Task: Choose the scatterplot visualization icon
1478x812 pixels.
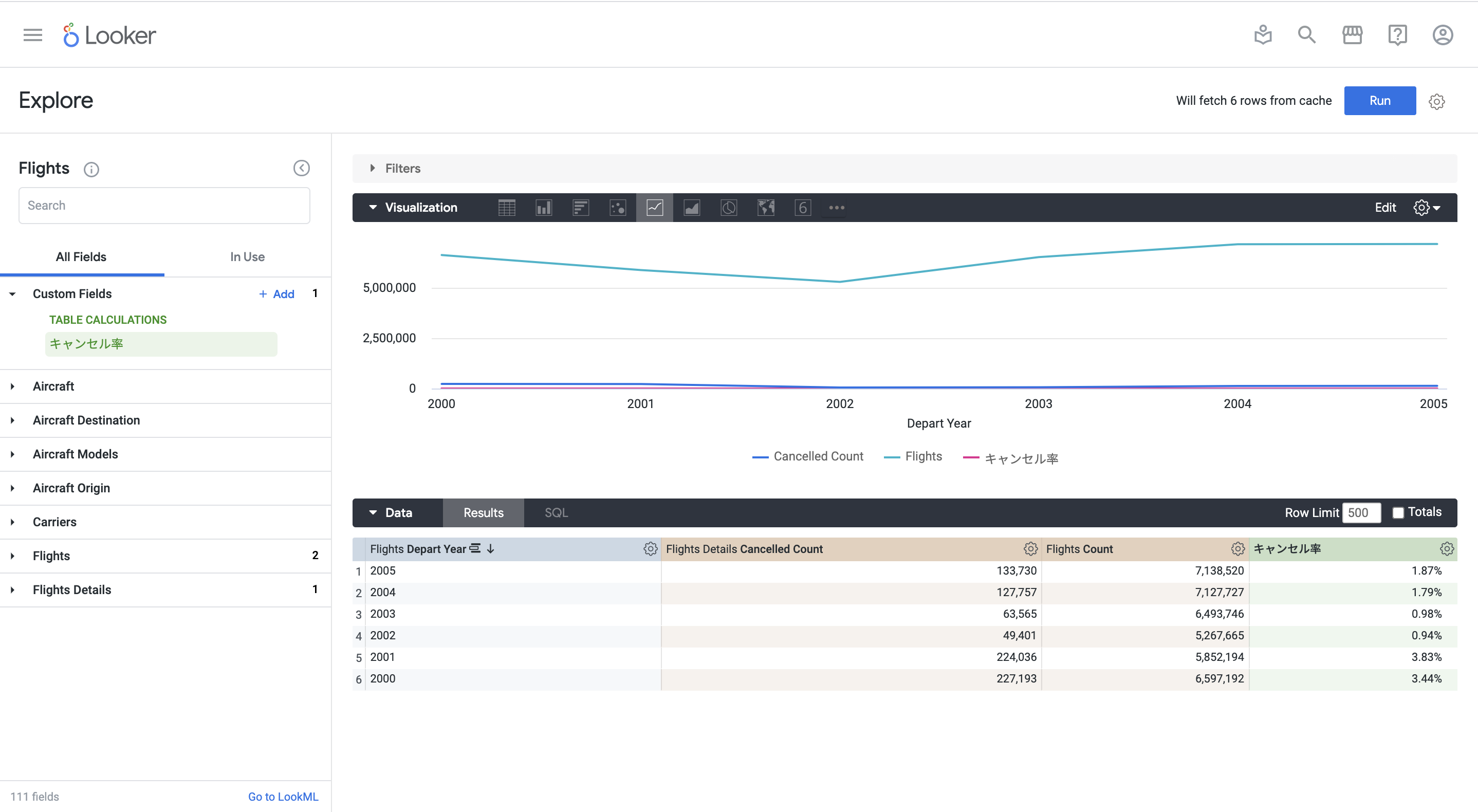Action: [617, 208]
